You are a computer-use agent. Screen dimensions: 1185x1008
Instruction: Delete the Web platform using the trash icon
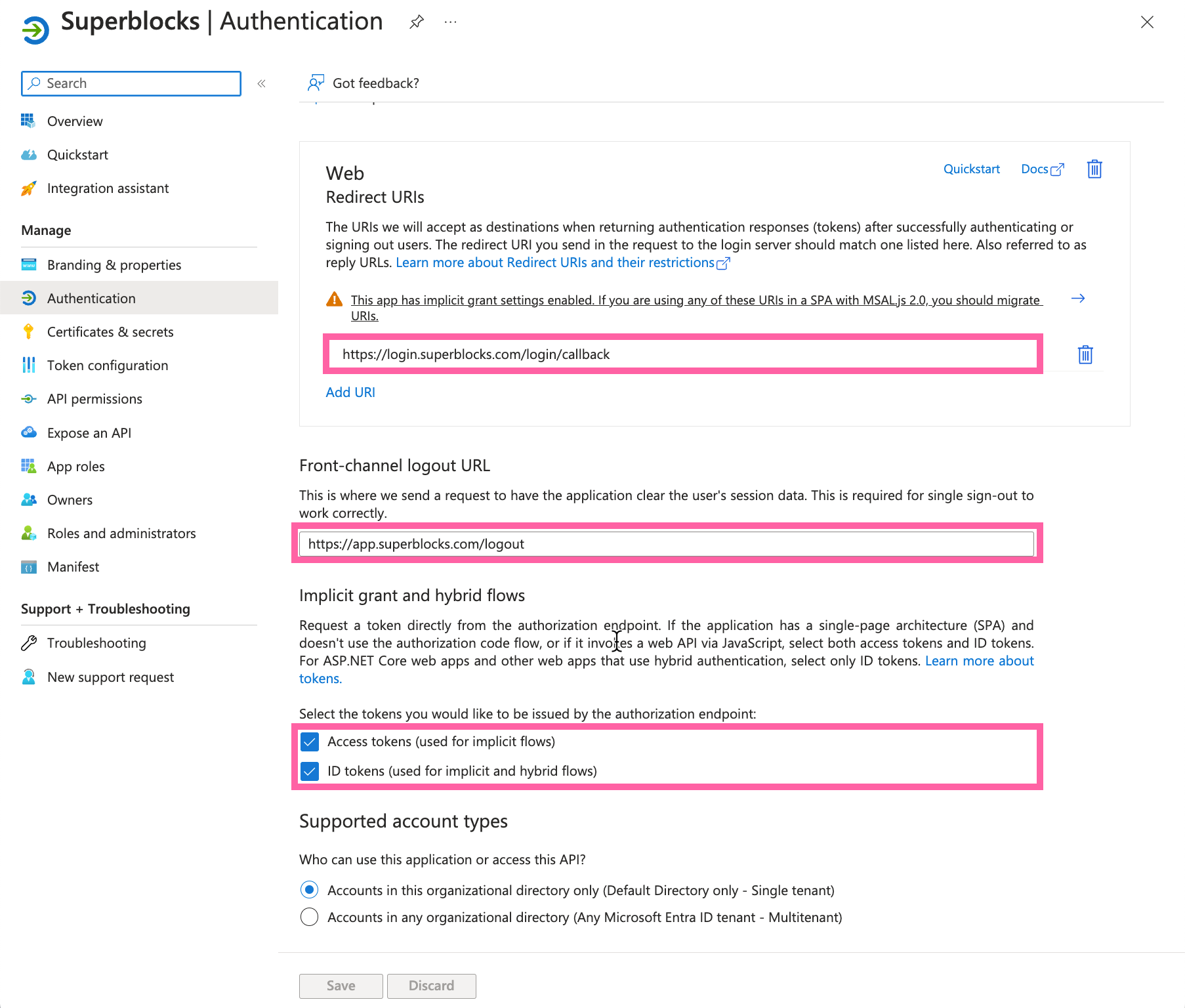pyautogui.click(x=1094, y=169)
